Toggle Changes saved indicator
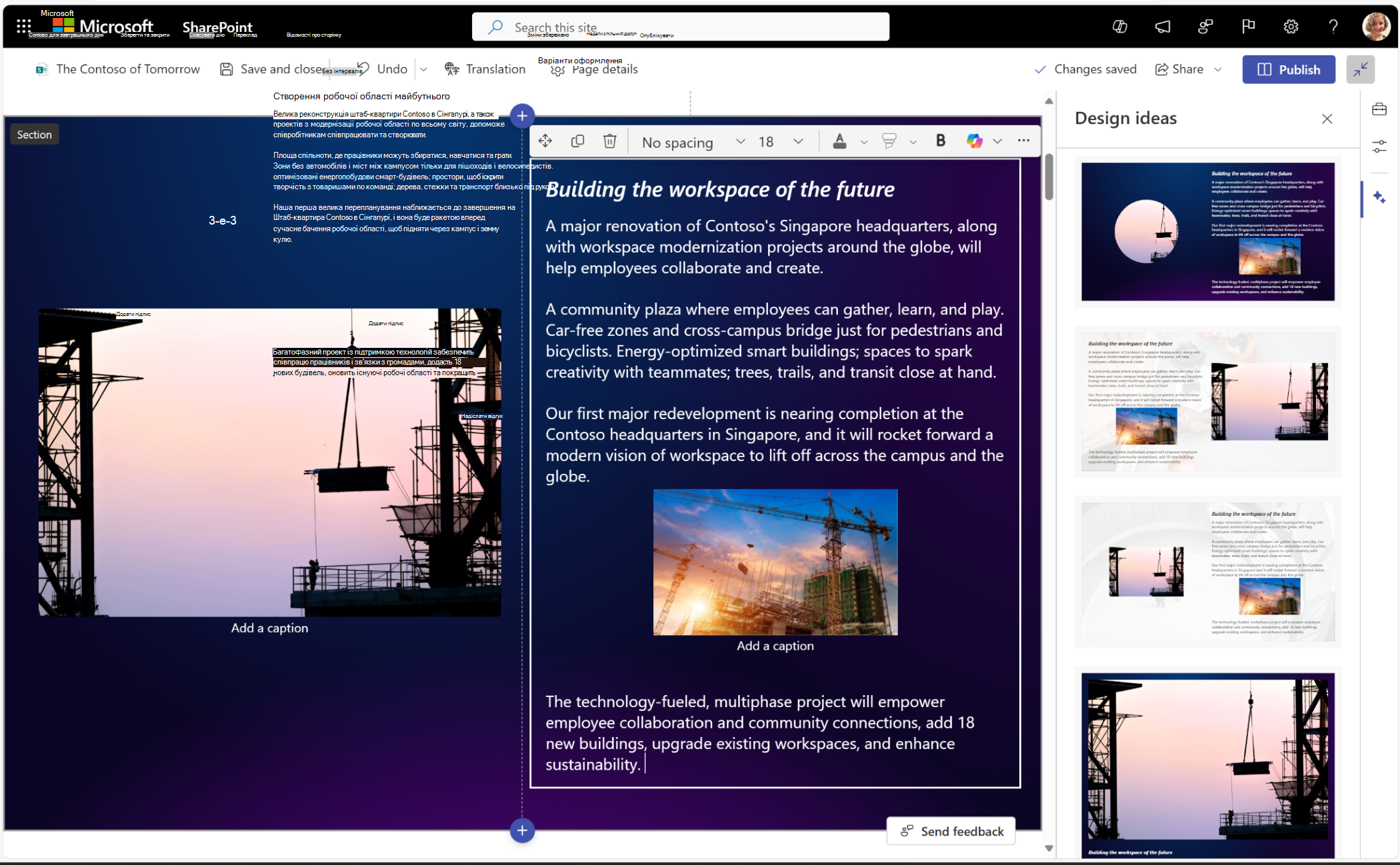Screen dimensions: 1400x865 (1086, 68)
